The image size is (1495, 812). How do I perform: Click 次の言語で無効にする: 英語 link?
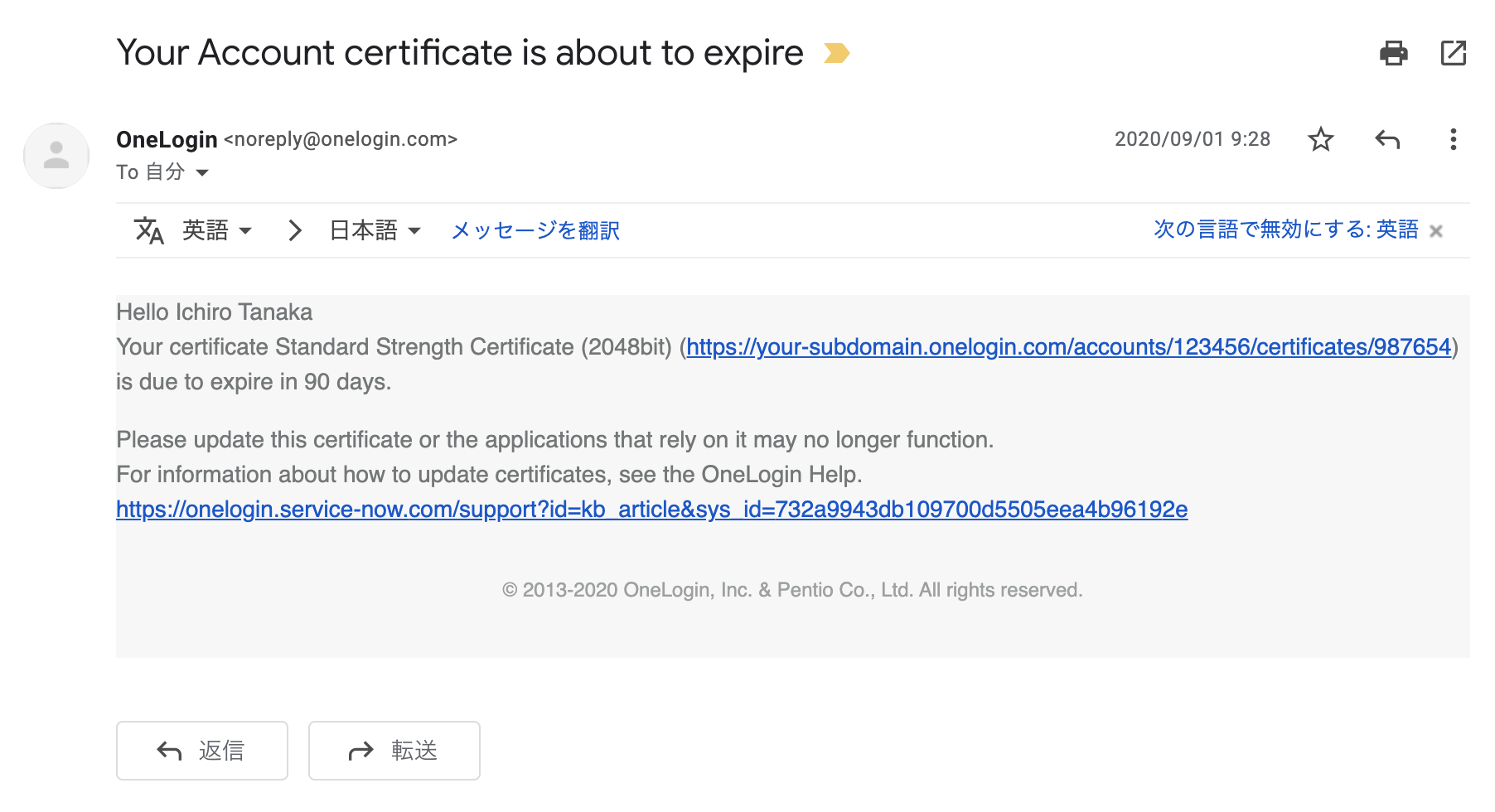tap(1286, 230)
